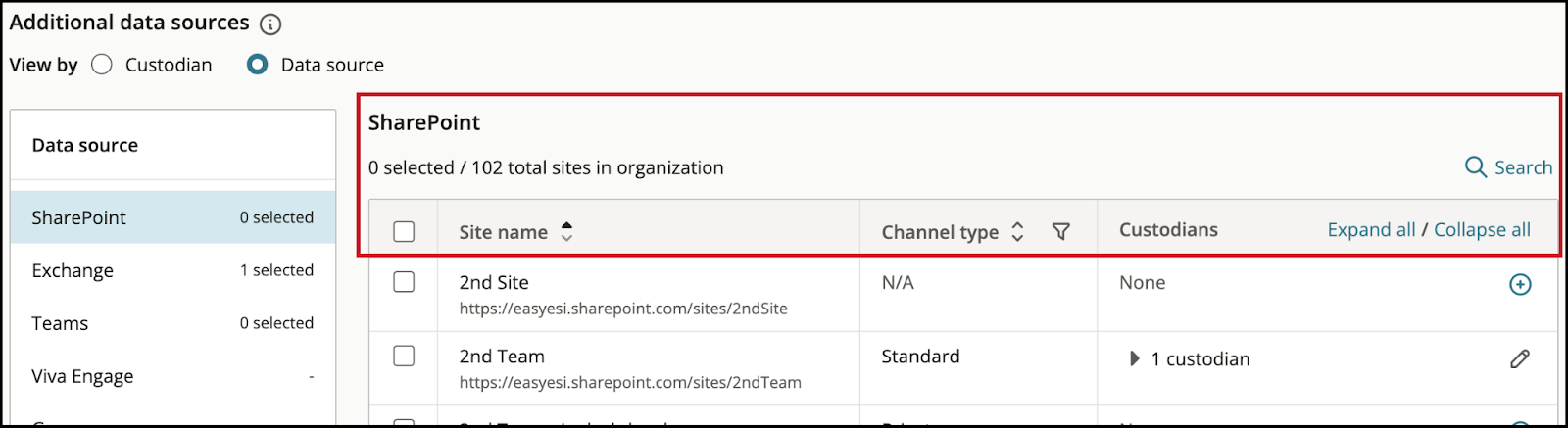Check the 2nd Team row checkbox
The width and height of the screenshot is (1568, 428).
pos(404,357)
